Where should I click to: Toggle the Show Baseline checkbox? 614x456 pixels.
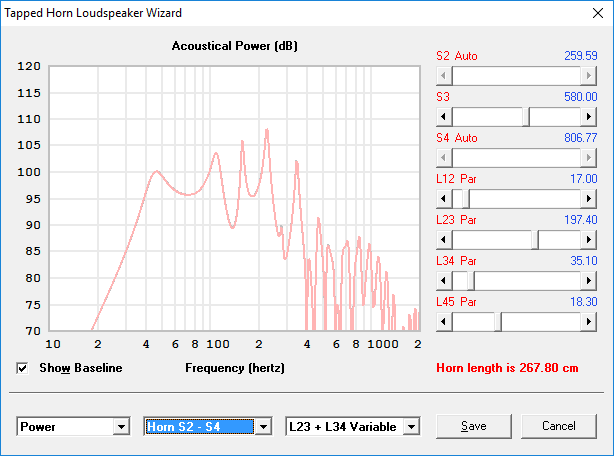[x=22, y=368]
